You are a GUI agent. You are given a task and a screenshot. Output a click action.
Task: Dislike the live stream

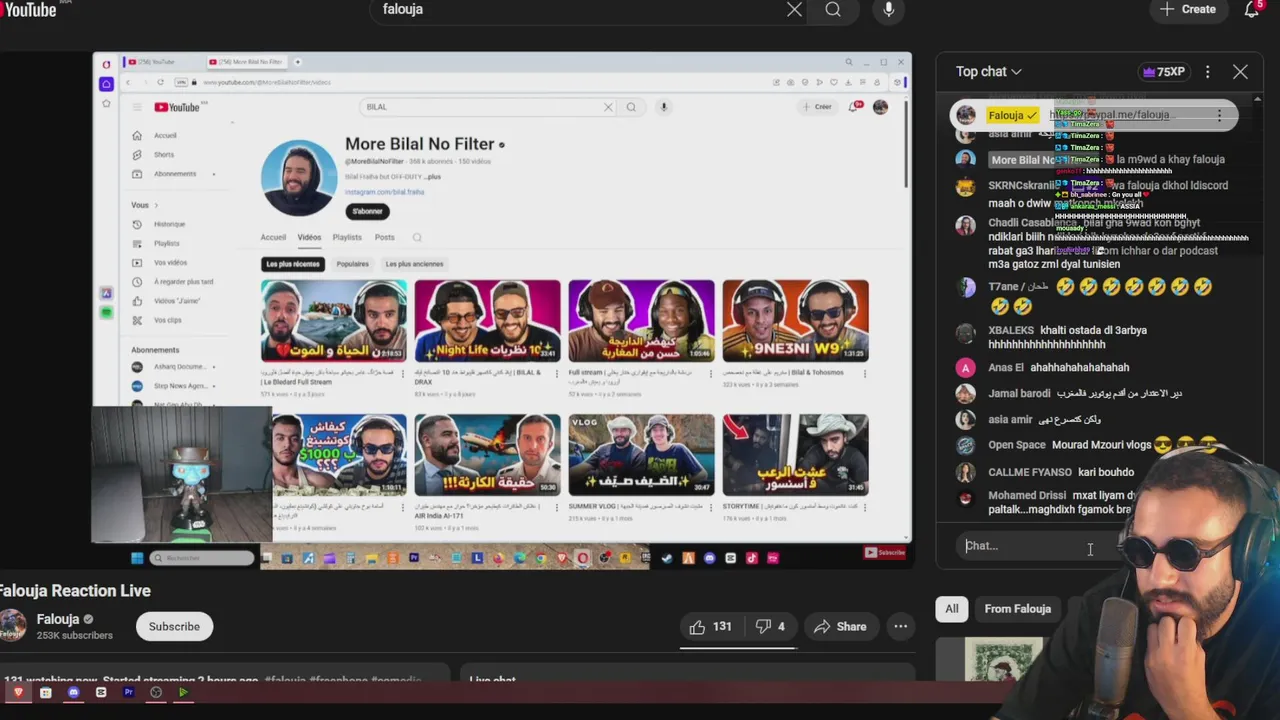[769, 627]
